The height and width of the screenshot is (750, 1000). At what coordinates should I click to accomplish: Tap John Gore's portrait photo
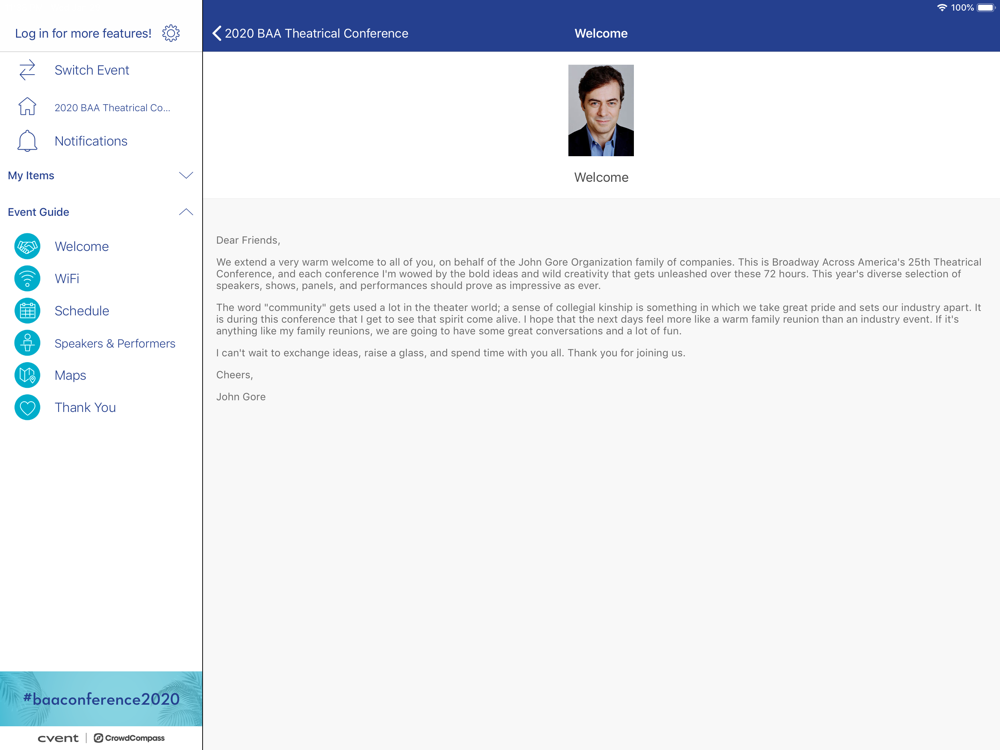pos(601,110)
